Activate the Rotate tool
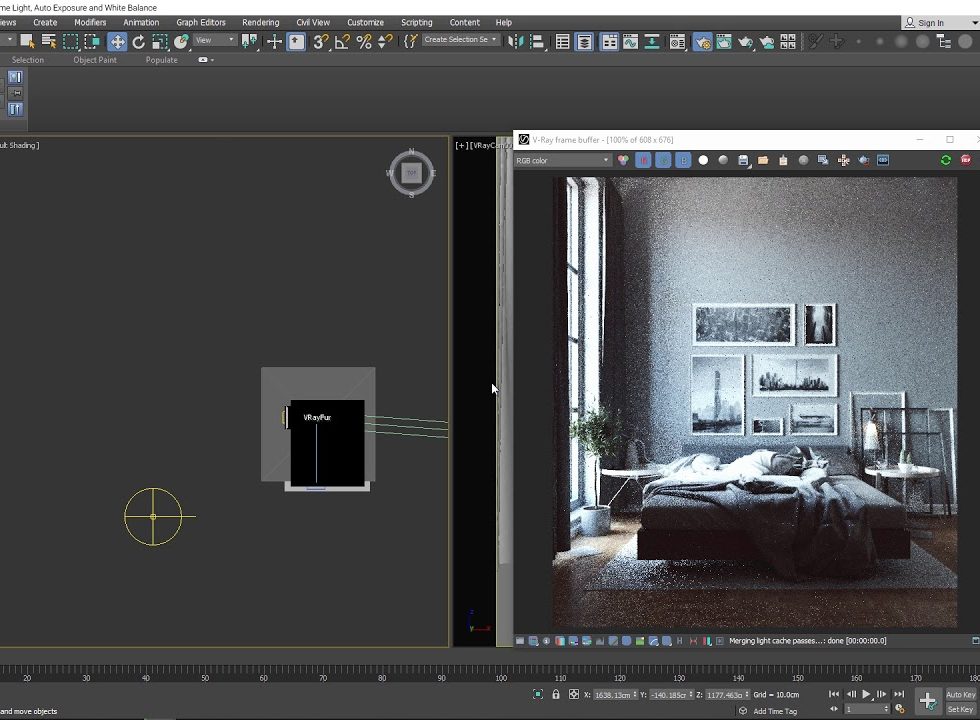 tap(138, 41)
